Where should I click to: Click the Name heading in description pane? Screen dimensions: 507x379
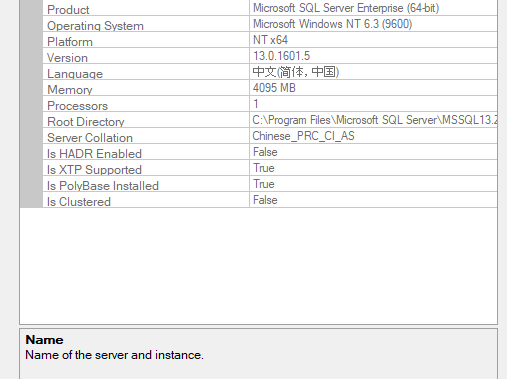point(44,340)
